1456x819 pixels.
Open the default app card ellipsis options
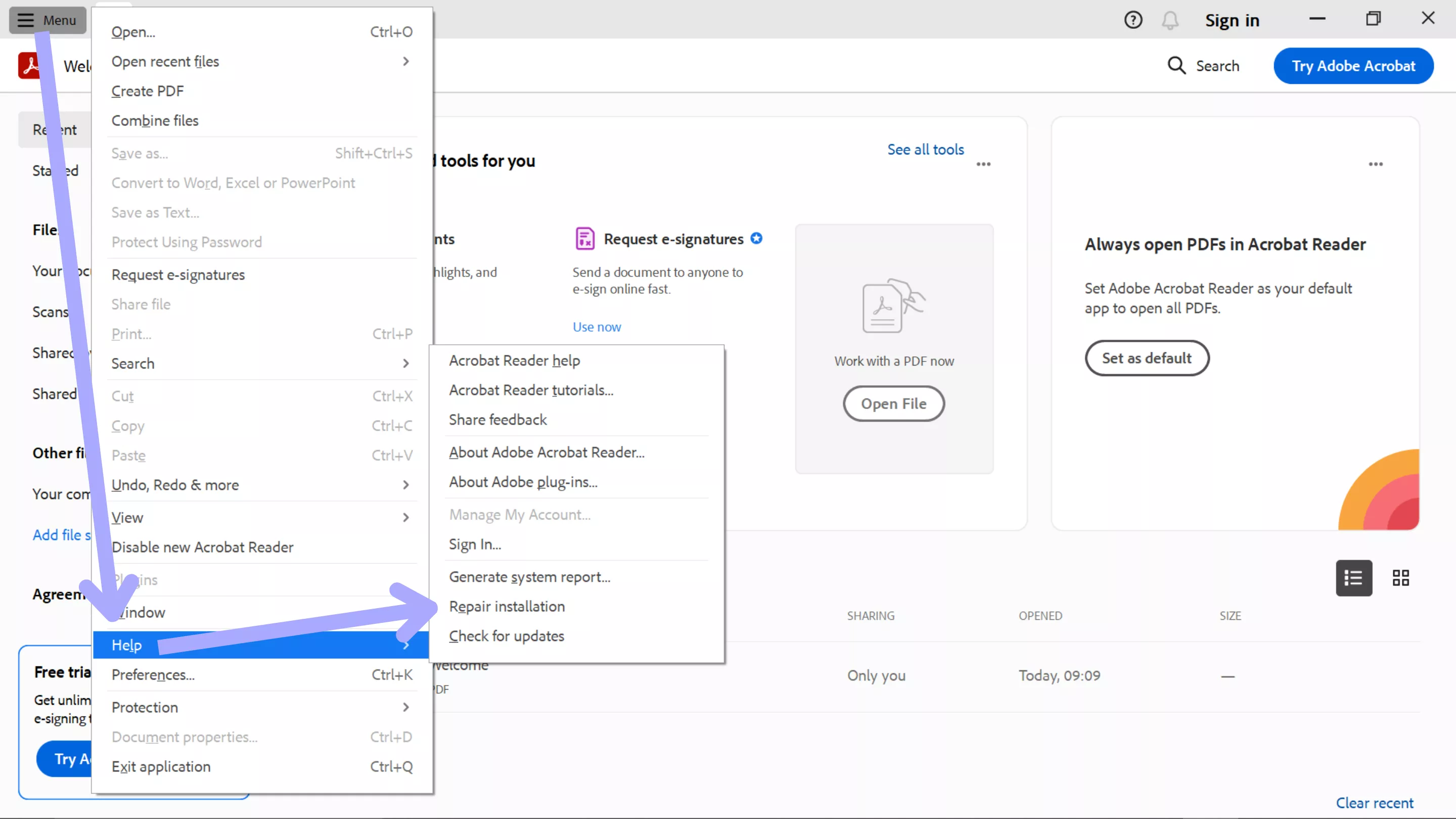[x=1375, y=164]
